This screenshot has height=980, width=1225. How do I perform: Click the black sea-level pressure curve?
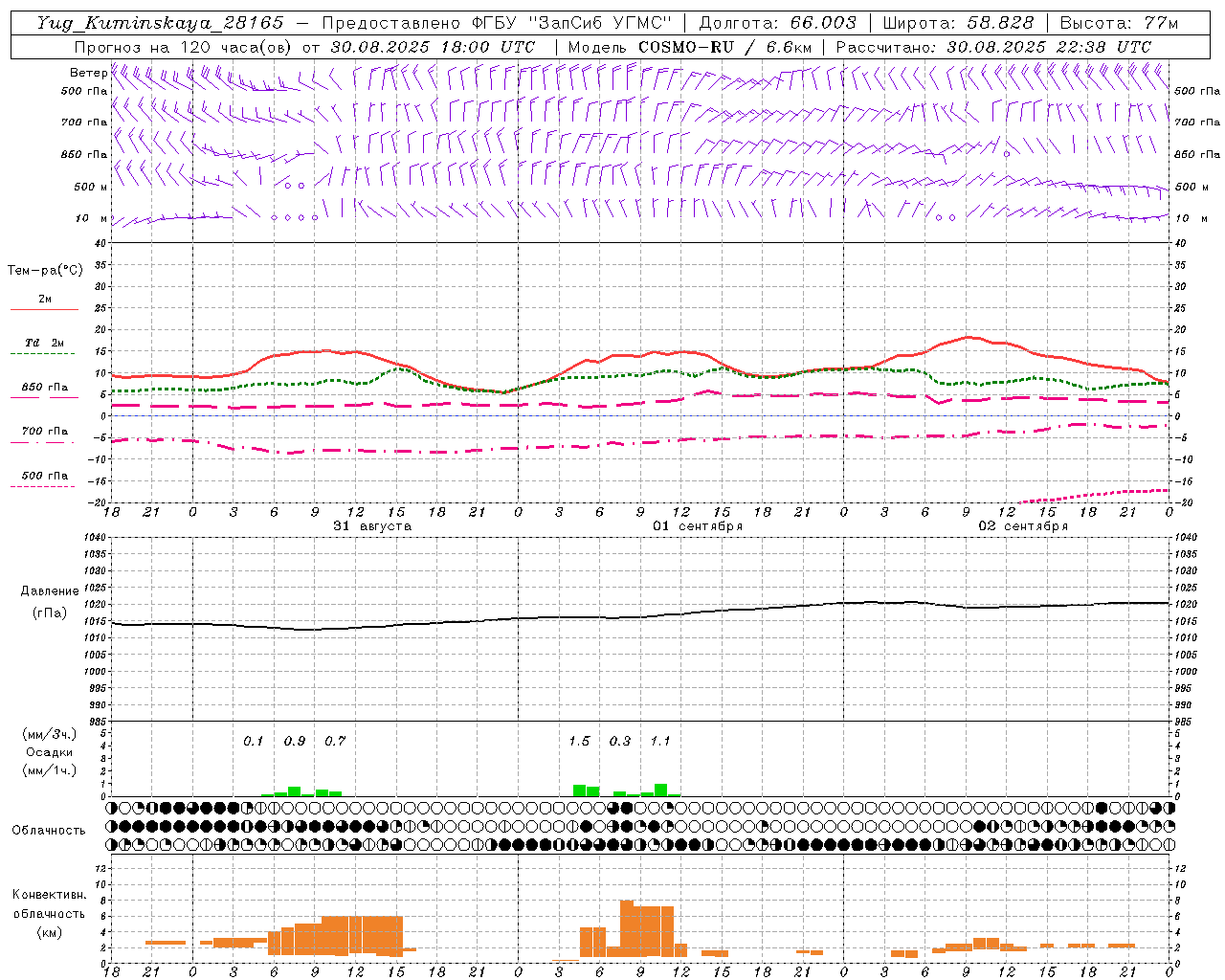point(641,616)
